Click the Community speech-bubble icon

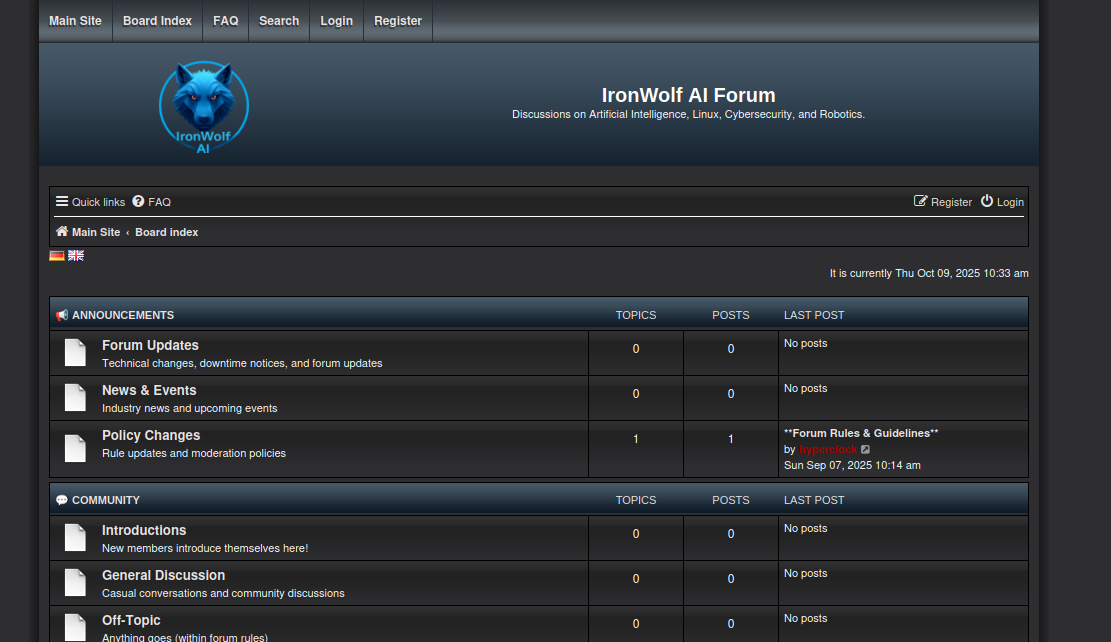[x=62, y=500]
